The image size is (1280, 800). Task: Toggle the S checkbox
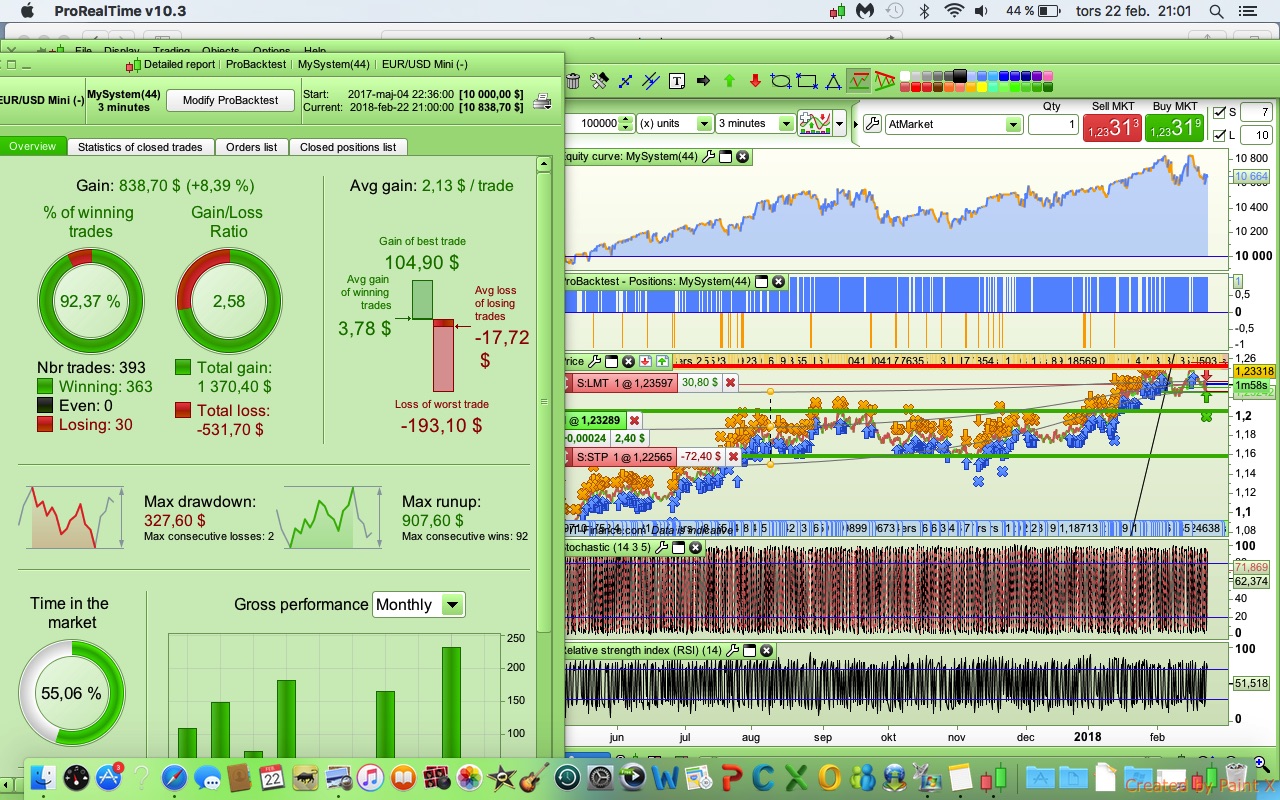tap(1218, 112)
